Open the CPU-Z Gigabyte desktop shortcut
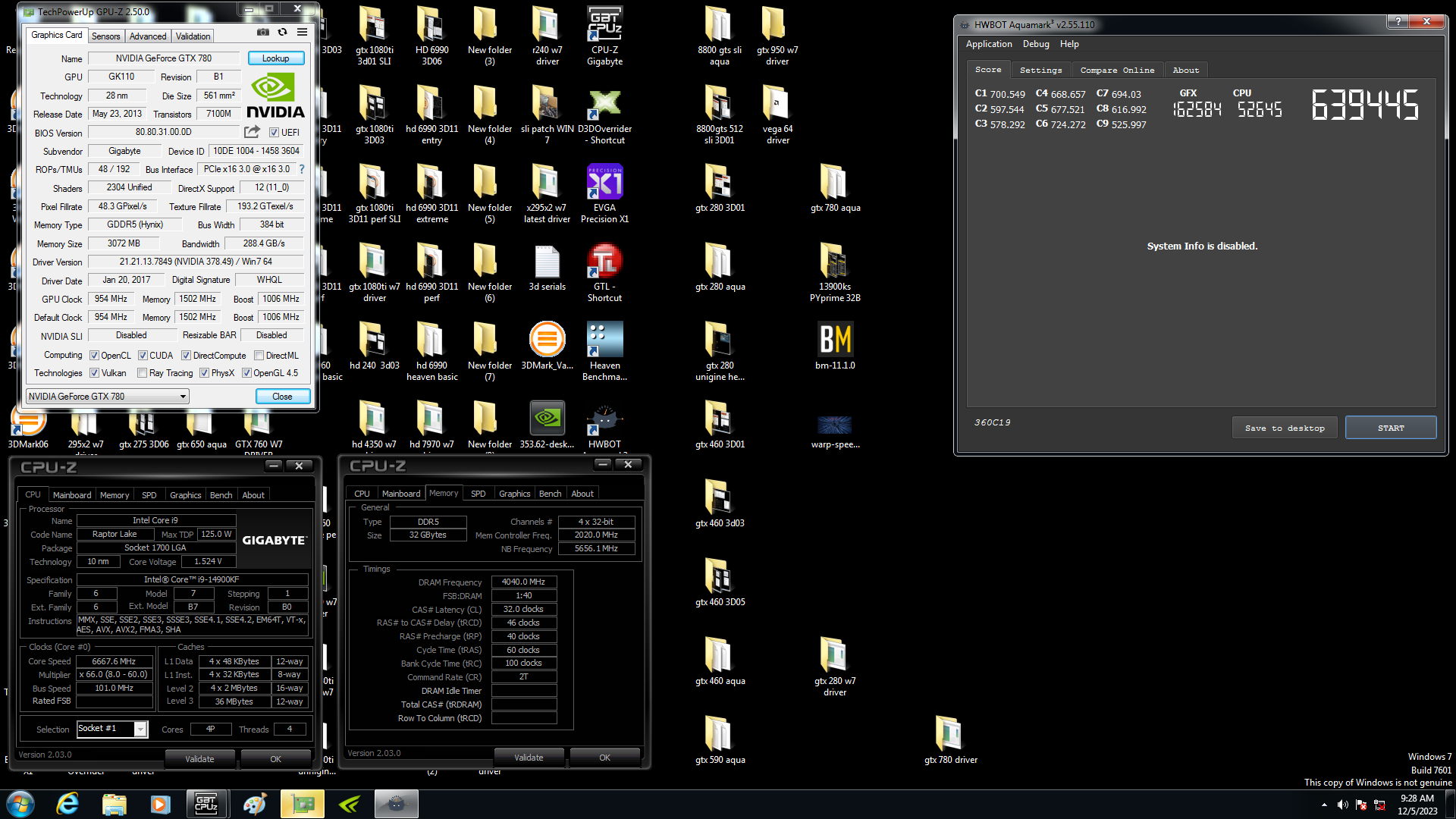This screenshot has height=819, width=1456. pos(604,36)
